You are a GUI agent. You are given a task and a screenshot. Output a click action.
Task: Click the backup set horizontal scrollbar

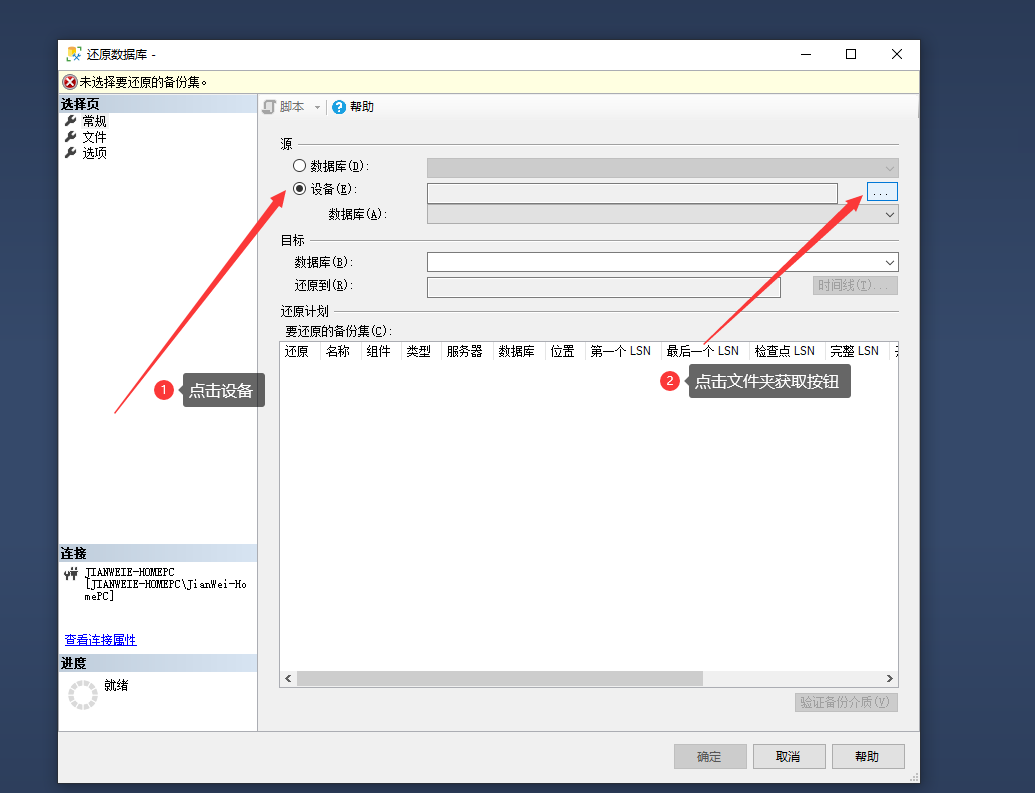point(500,678)
